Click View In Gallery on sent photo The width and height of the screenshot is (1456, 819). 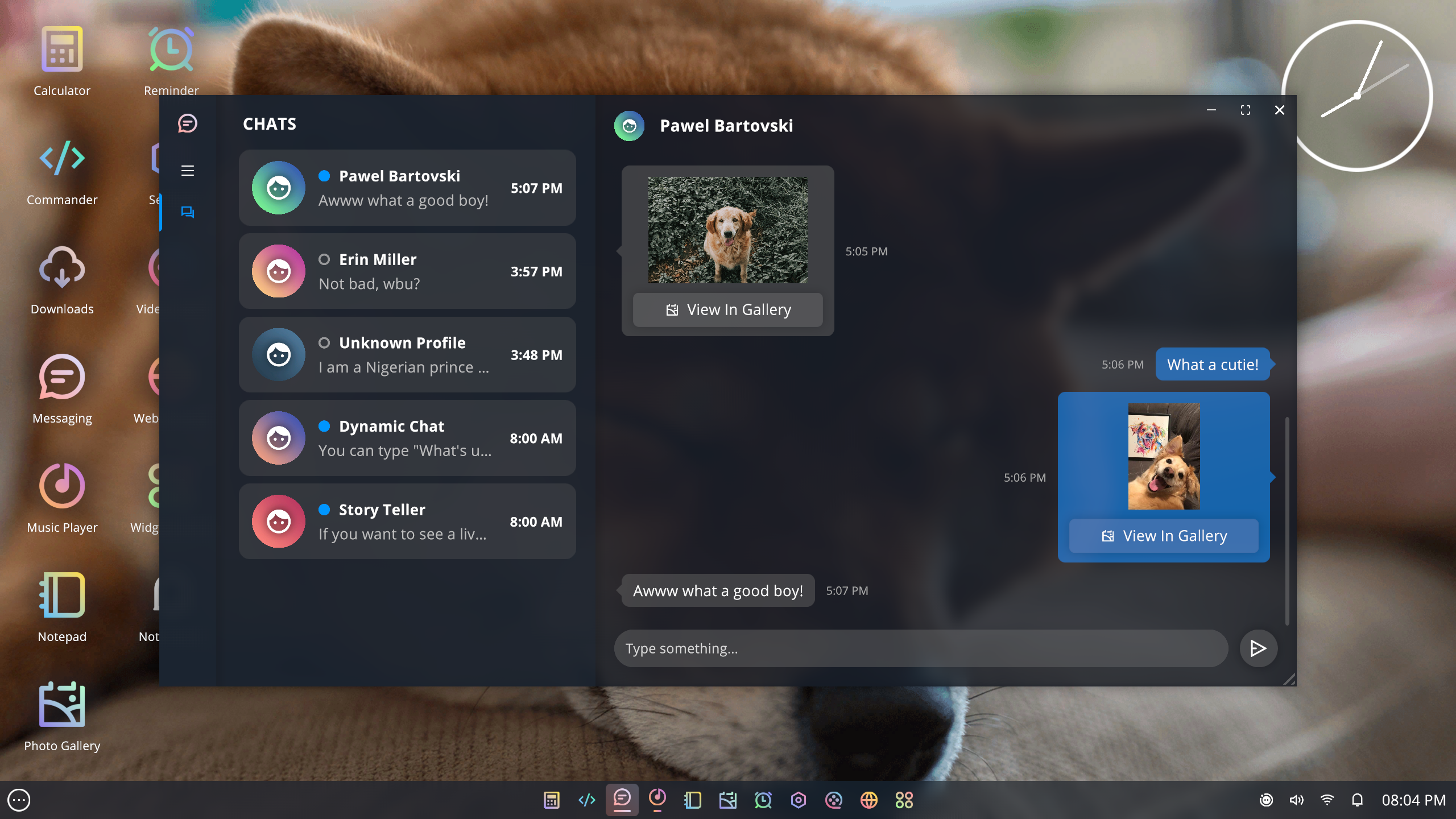click(x=1164, y=536)
